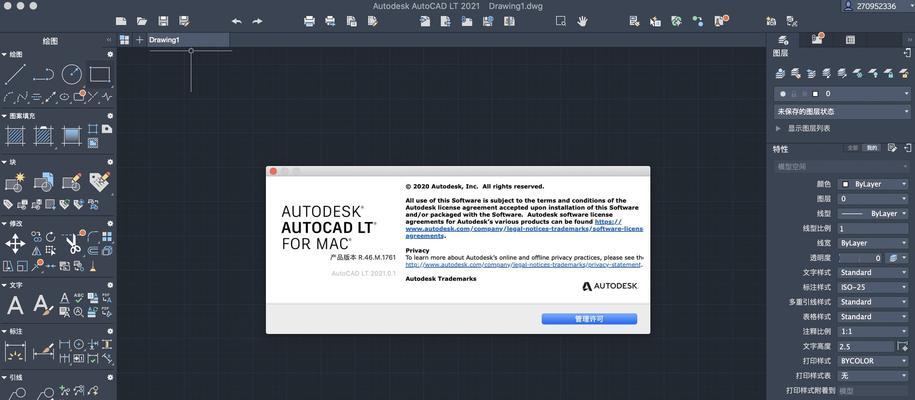This screenshot has width=915, height=400.
Task: Click the spell check ABC icon
Action: click(x=79, y=298)
